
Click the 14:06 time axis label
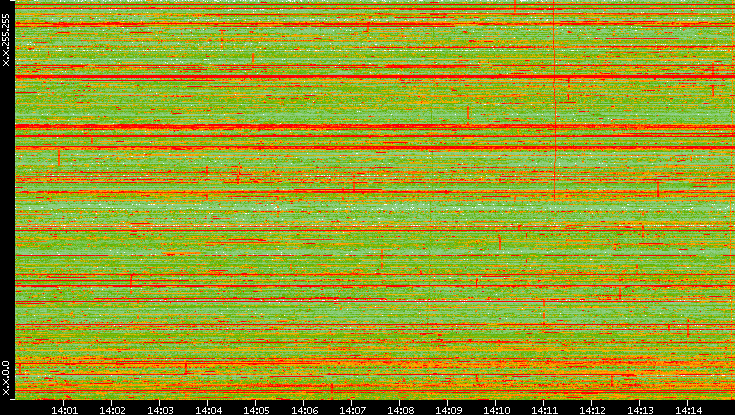304,411
